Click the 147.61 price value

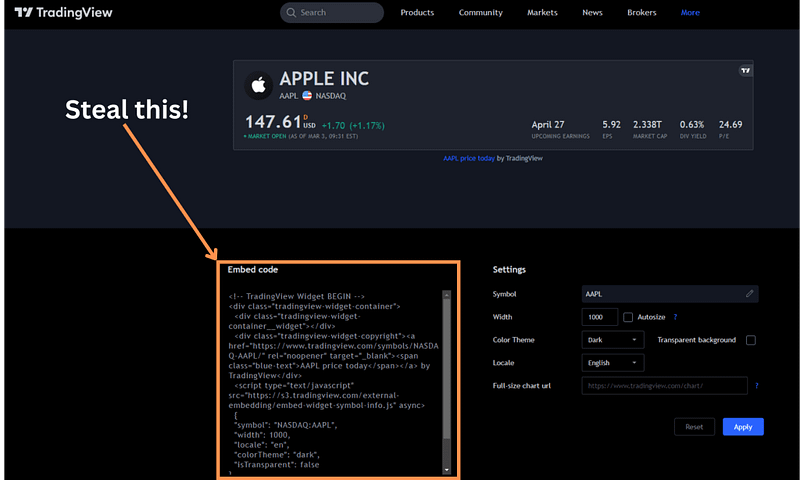pos(273,122)
